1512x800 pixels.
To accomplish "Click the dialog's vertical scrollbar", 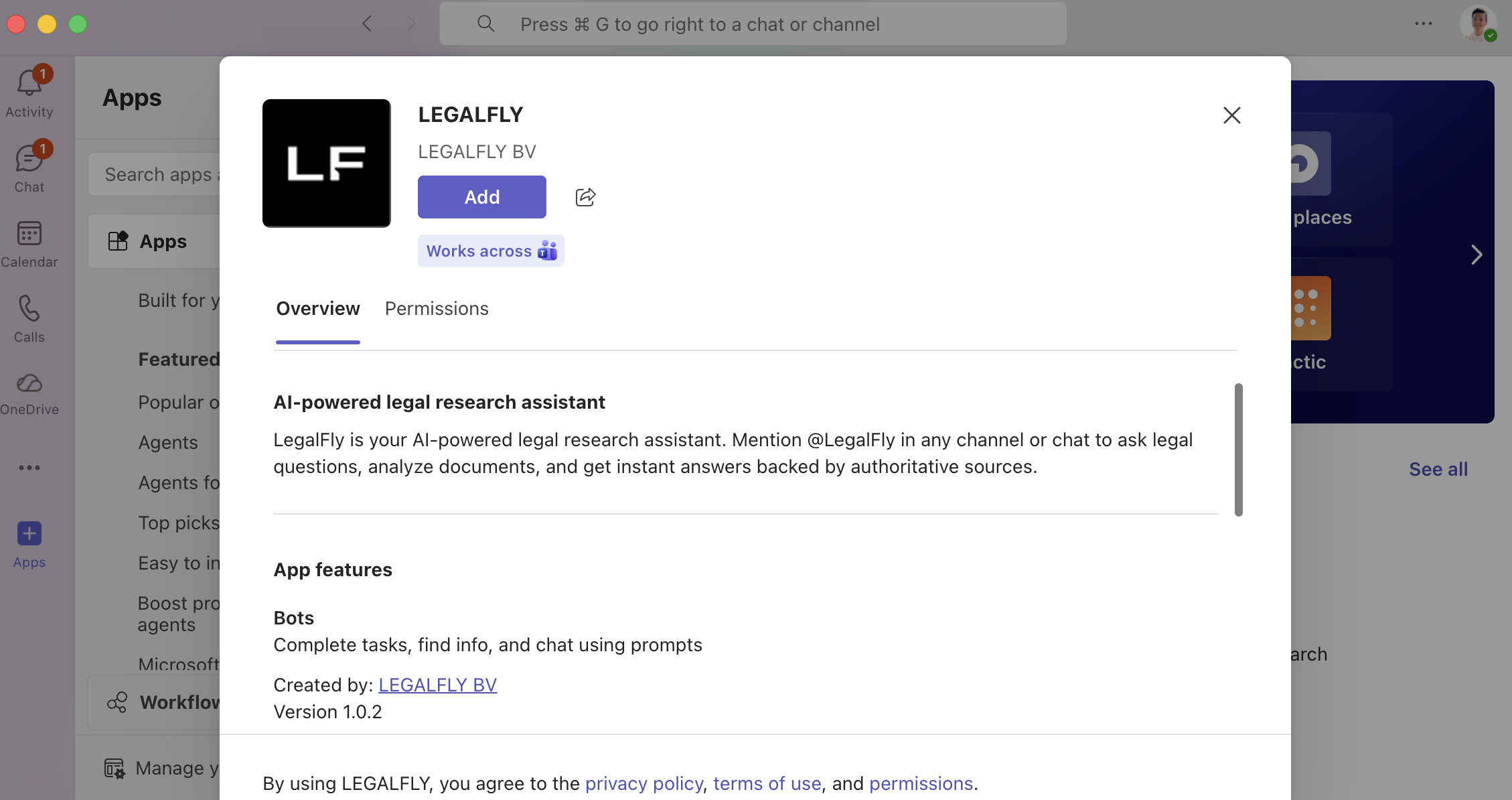I will tap(1238, 450).
